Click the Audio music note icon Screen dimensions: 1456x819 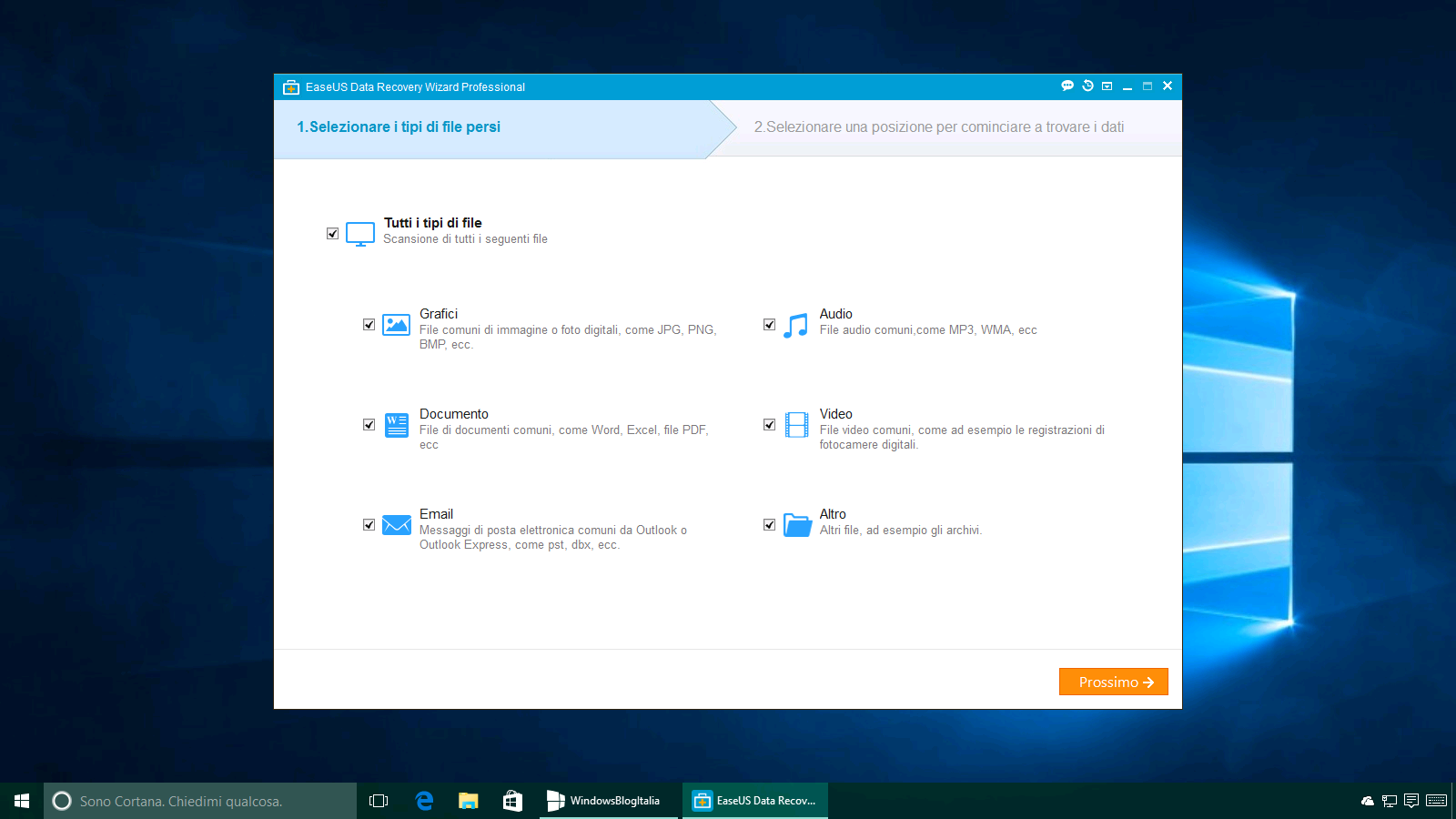point(796,326)
